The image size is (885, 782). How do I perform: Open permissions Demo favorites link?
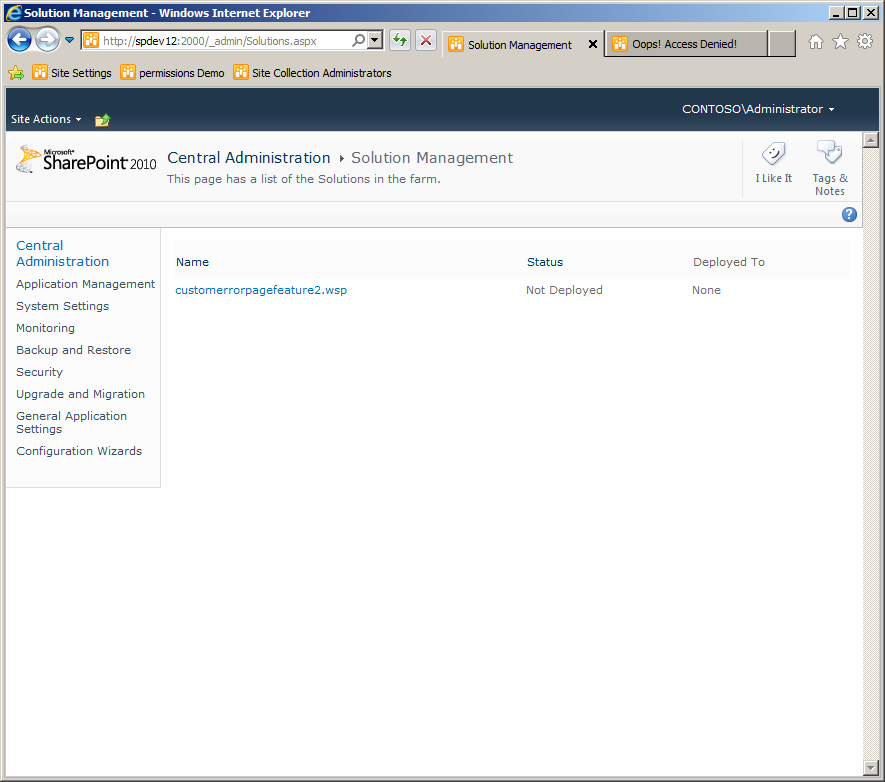coord(173,73)
